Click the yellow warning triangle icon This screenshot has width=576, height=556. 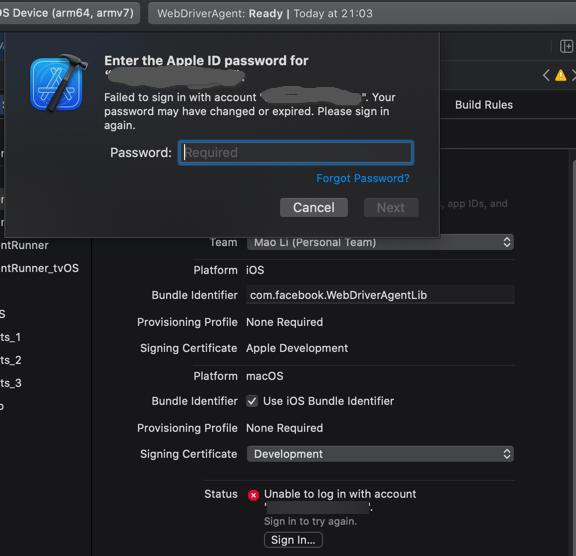[561, 75]
